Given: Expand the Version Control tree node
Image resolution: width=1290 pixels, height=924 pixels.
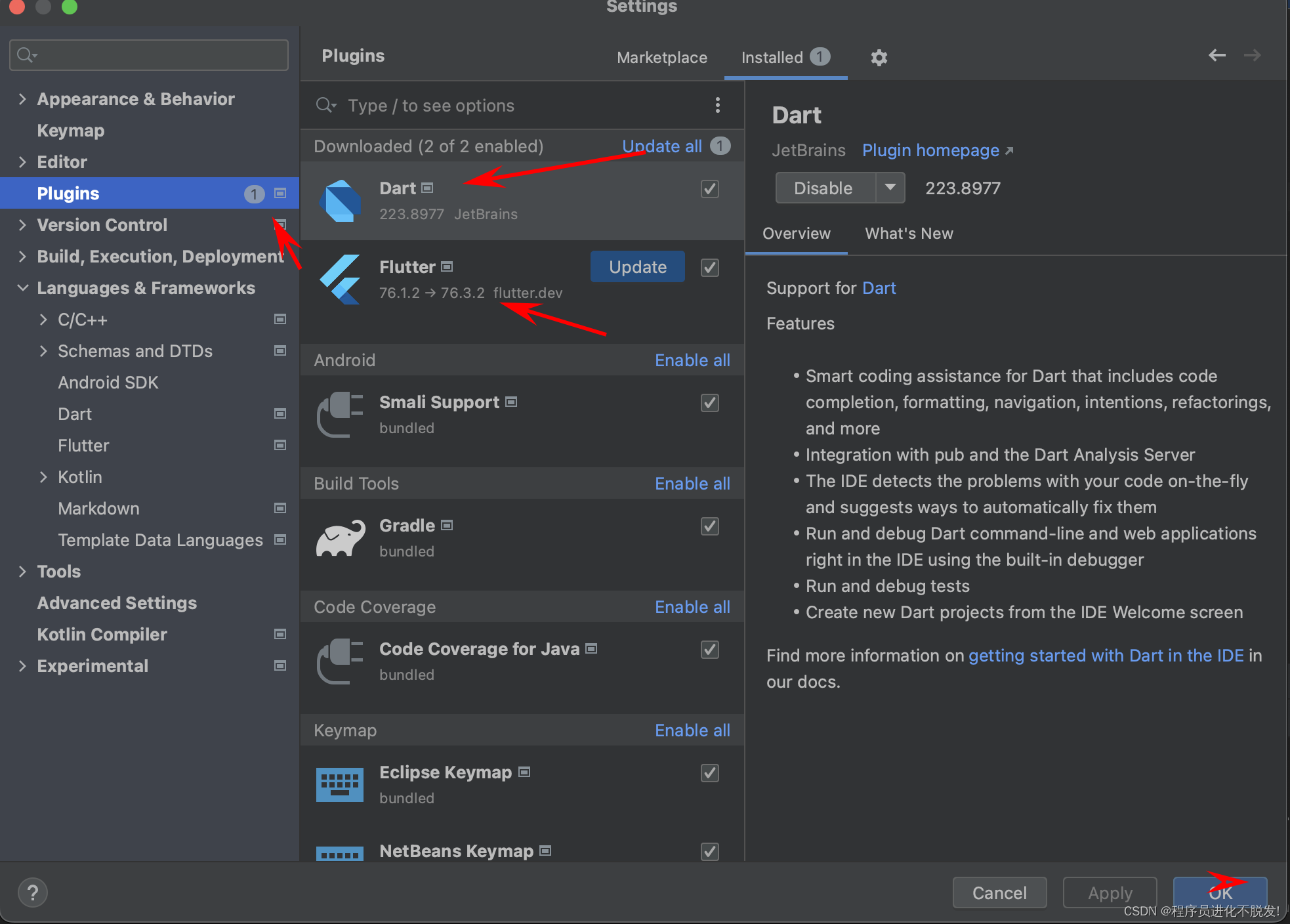Looking at the screenshot, I should click(23, 225).
